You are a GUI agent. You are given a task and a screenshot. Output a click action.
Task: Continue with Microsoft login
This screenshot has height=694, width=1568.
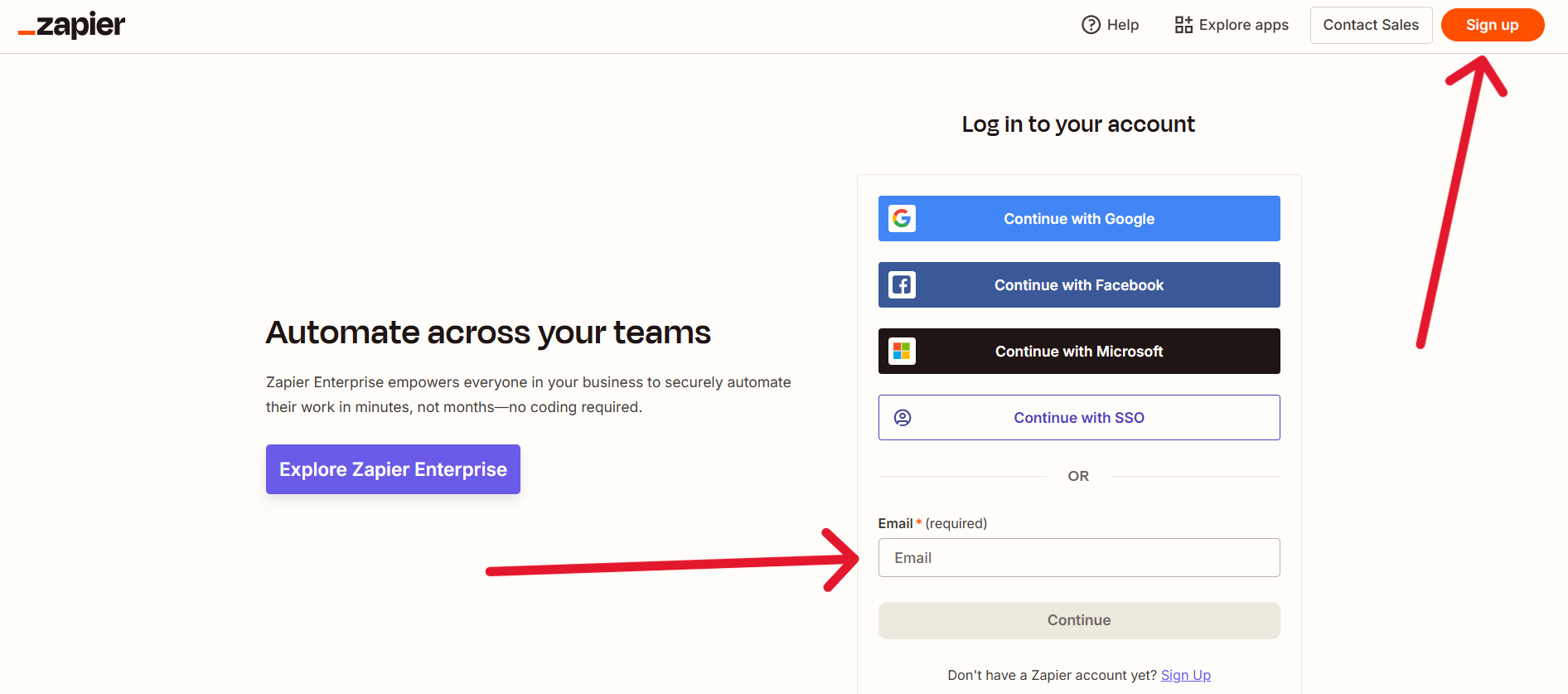click(1079, 351)
